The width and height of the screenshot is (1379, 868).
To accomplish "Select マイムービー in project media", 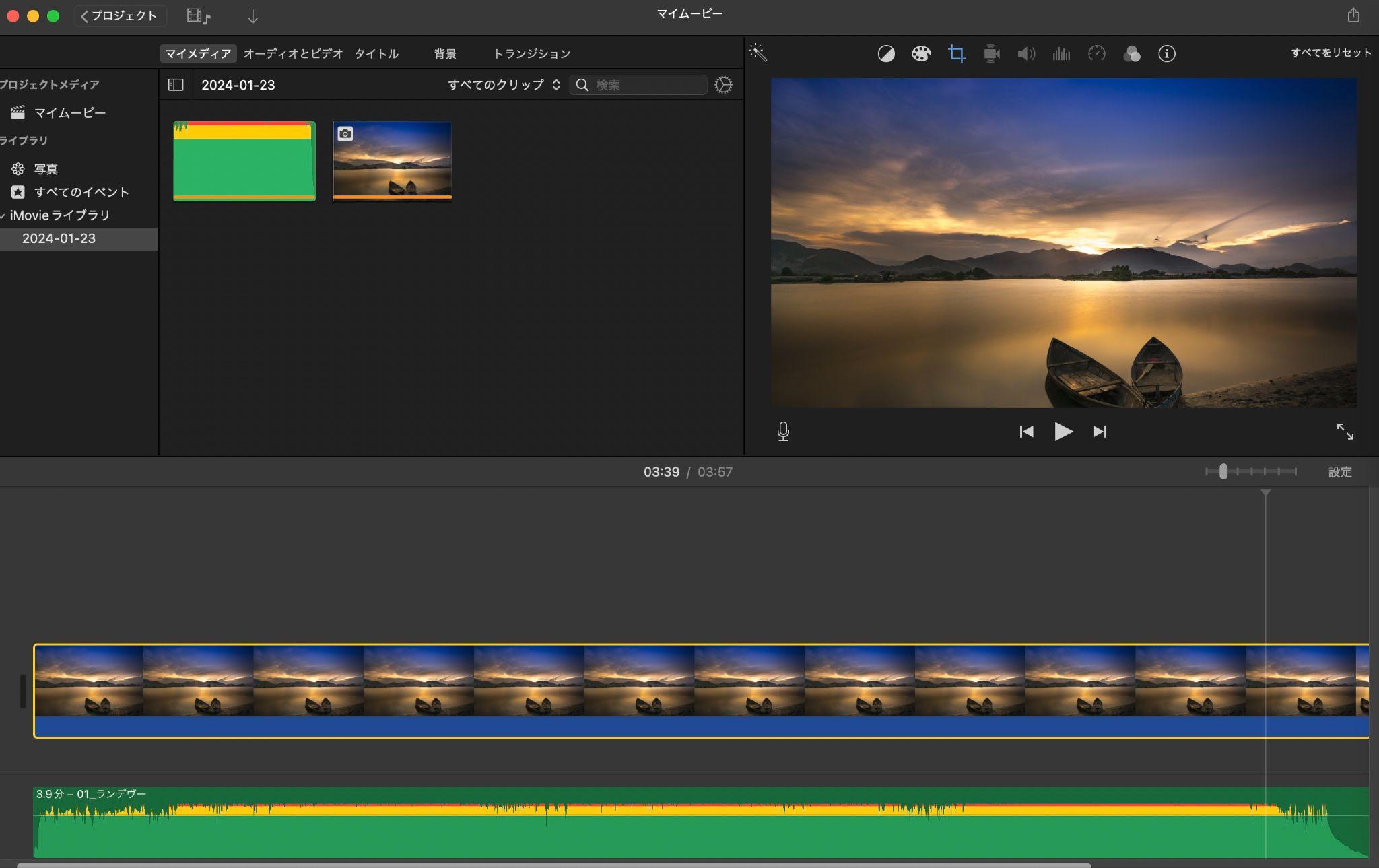I will (70, 113).
